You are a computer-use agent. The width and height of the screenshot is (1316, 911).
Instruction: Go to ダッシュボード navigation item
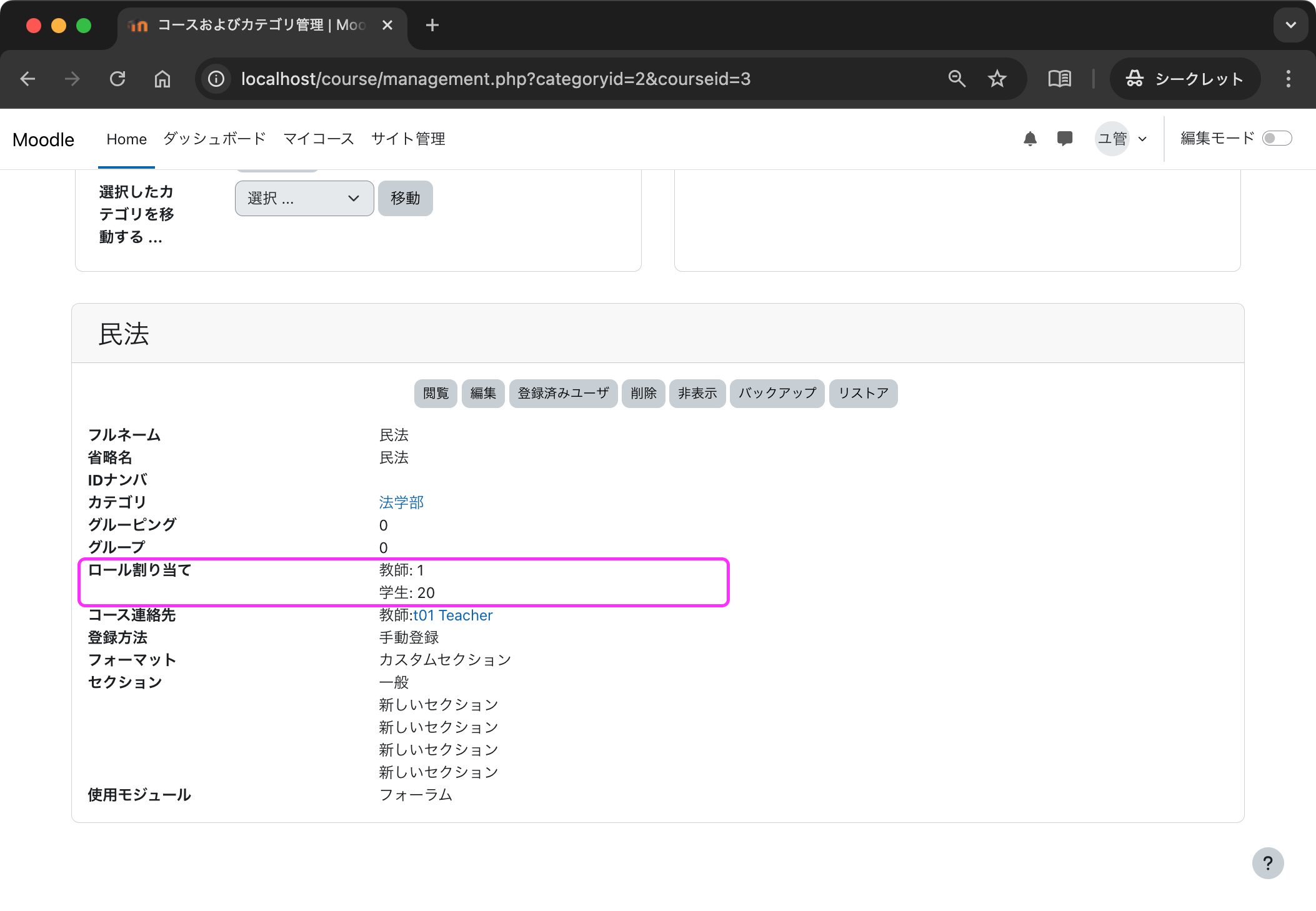click(x=214, y=139)
